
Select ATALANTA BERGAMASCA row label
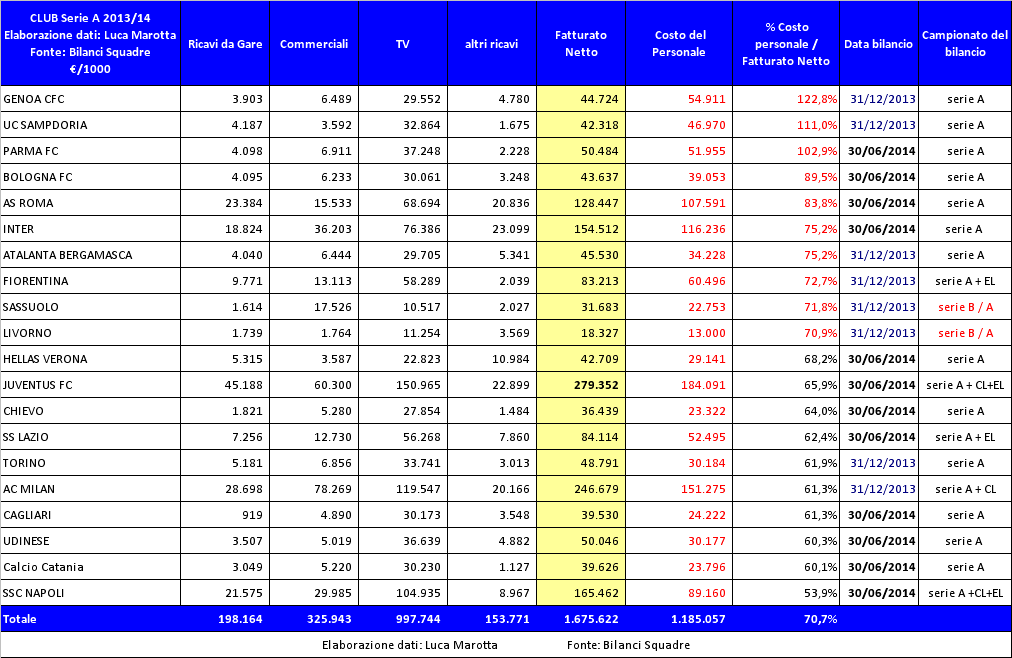[x=90, y=255]
